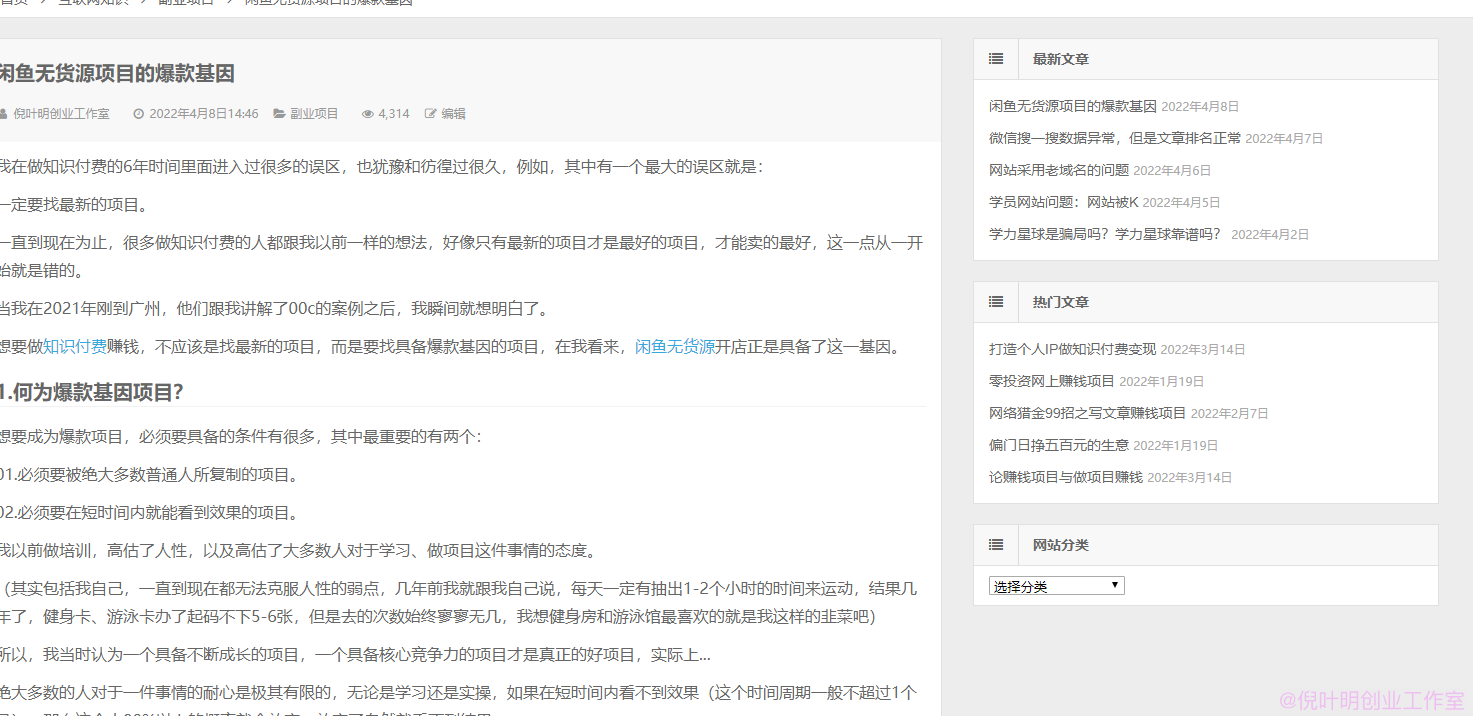Click the clock icon before the publish date
The image size is (1473, 716).
[138, 114]
